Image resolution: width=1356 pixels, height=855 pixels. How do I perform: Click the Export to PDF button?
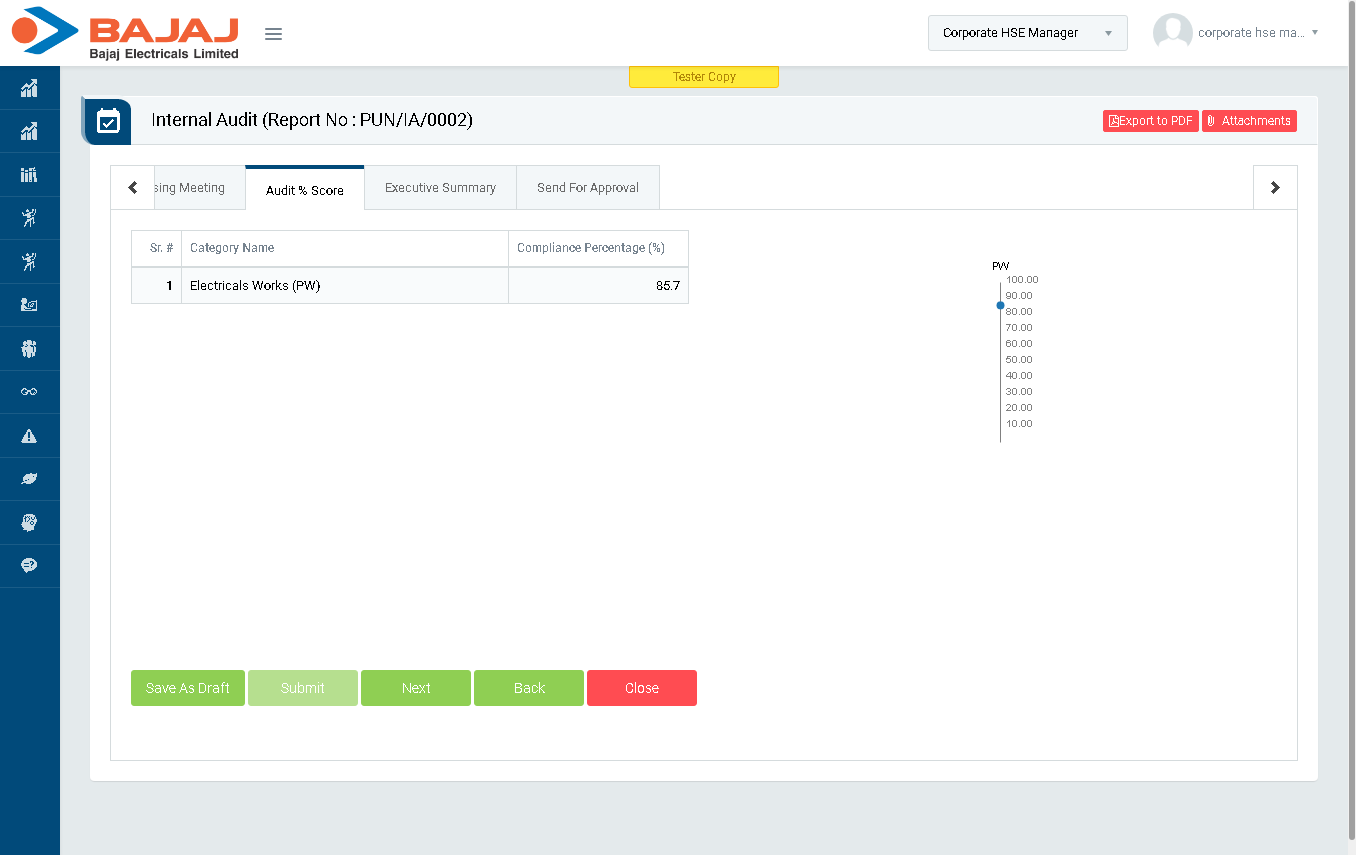coord(1150,121)
